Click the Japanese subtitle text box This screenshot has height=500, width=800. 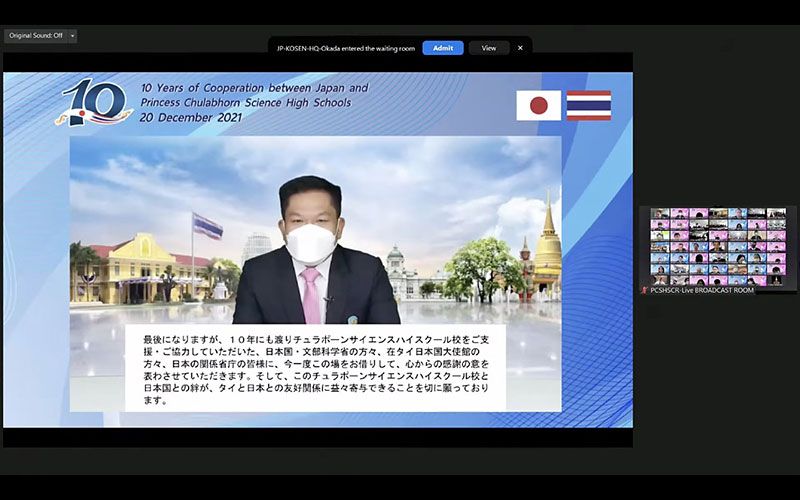(315, 365)
